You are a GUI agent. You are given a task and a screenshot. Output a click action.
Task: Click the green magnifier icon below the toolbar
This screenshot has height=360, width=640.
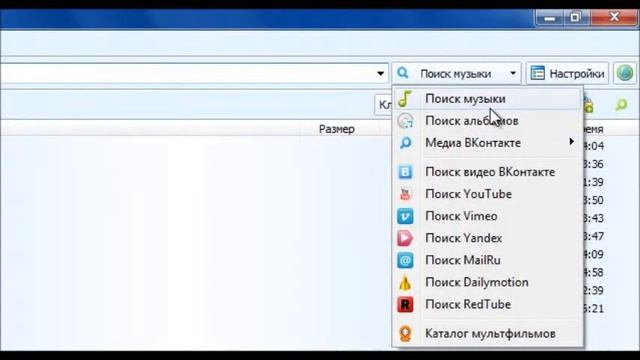pyautogui.click(x=621, y=105)
